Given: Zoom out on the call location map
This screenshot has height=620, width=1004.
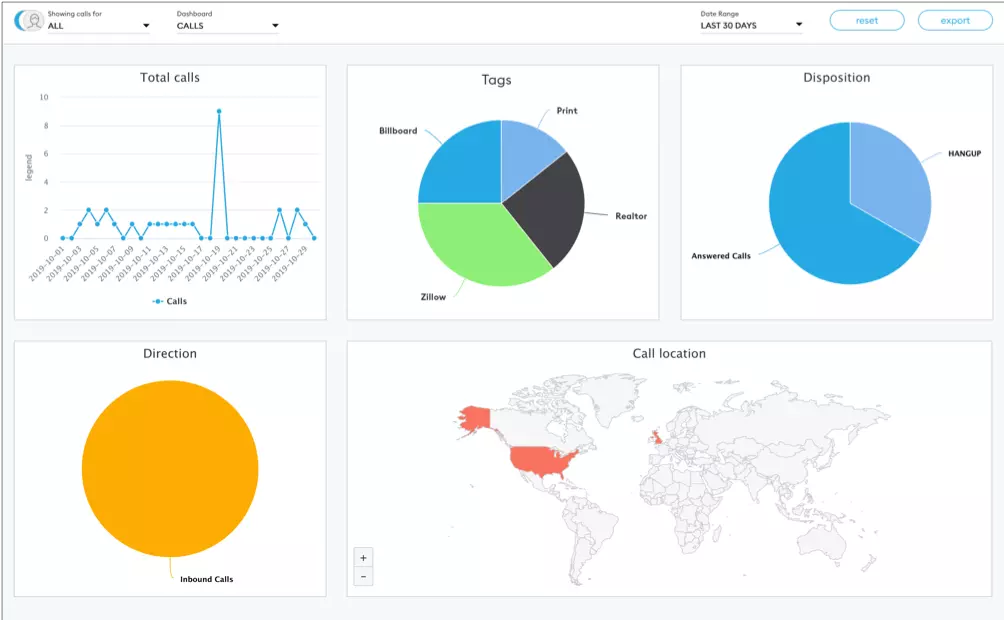Looking at the screenshot, I should [x=363, y=576].
